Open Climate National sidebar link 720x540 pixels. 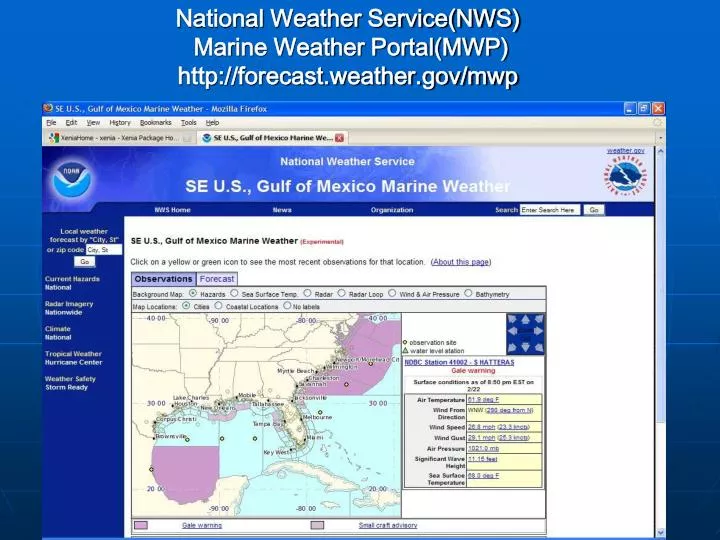[58, 333]
